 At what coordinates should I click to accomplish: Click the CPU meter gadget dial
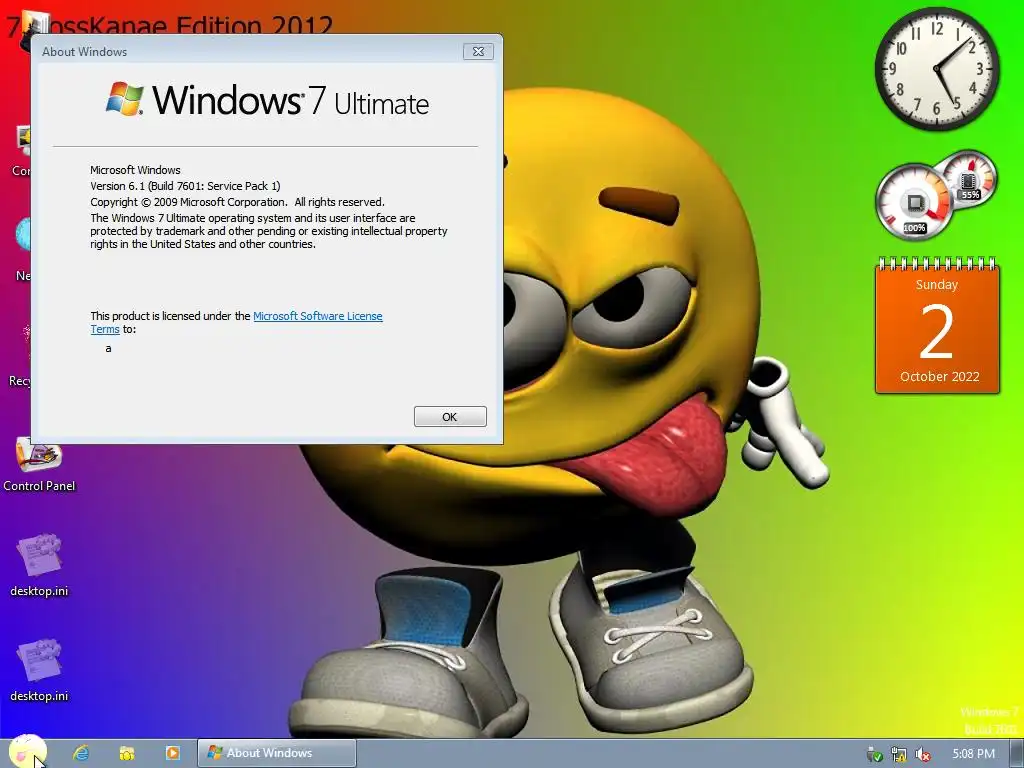point(914,202)
